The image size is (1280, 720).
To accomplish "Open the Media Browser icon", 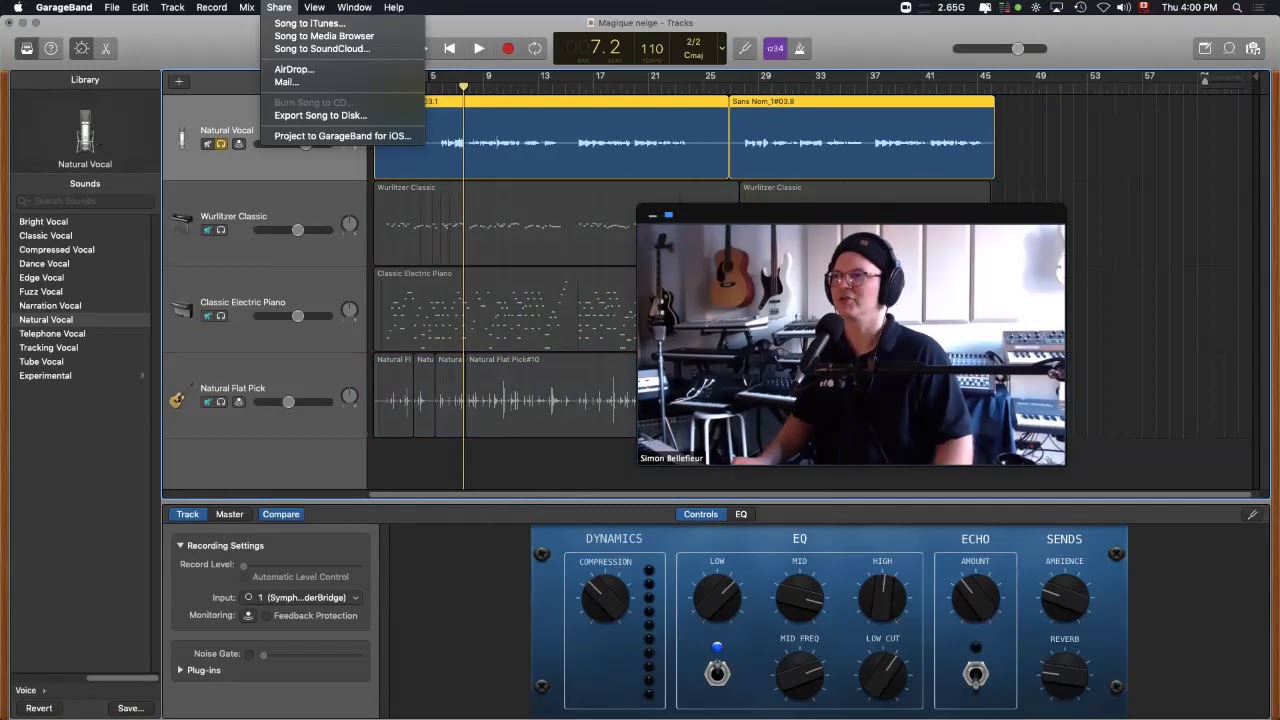I will pos(1253,48).
